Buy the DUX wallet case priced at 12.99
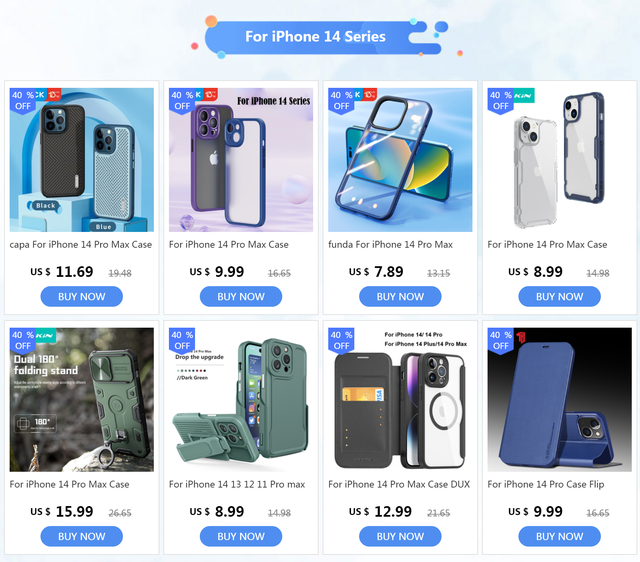Screen dimensions: 640x562 pyautogui.click(x=400, y=536)
